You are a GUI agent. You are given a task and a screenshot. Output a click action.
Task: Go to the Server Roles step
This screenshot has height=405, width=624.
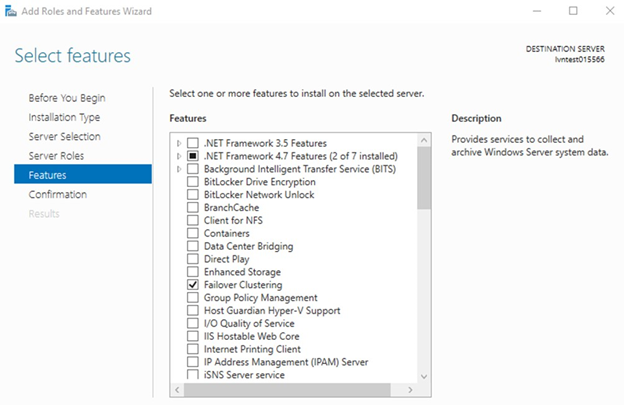pos(56,156)
